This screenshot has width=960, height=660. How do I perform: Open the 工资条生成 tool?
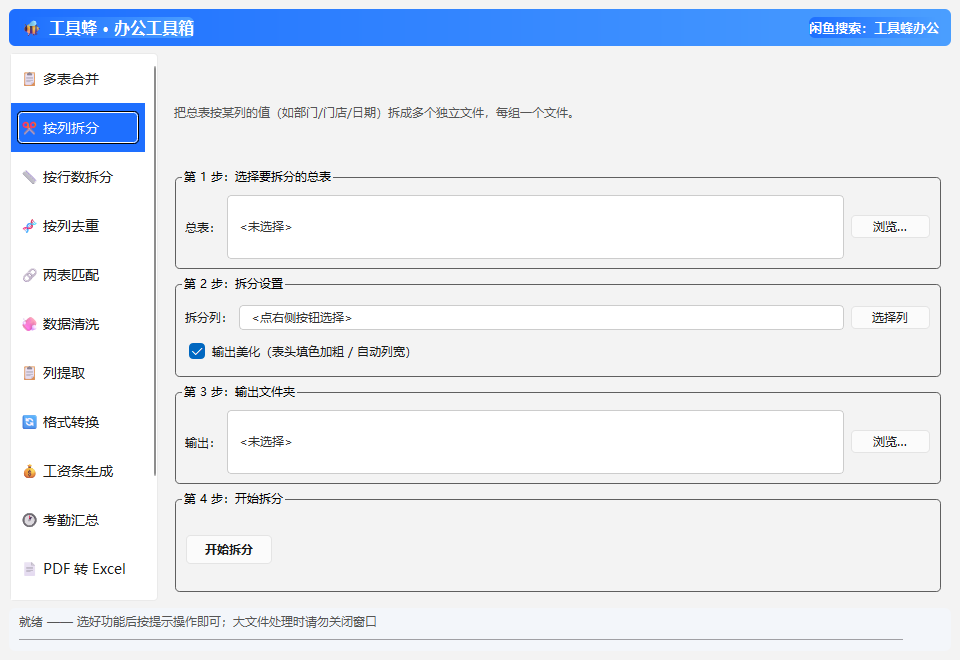click(x=78, y=471)
